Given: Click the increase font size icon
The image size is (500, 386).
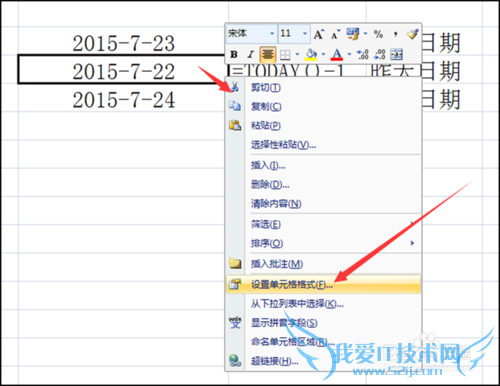Looking at the screenshot, I should [x=319, y=34].
